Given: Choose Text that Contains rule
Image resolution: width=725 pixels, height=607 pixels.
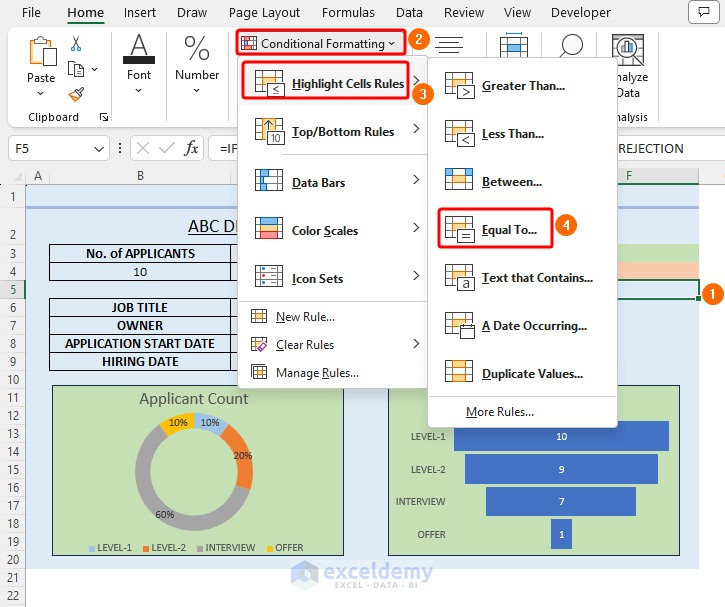Looking at the screenshot, I should coord(522,278).
